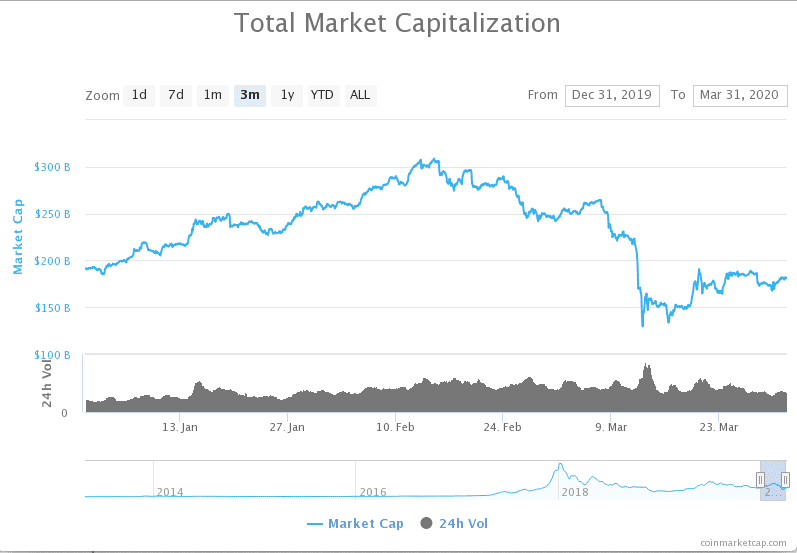Switch zoom to 1y
The image size is (797, 553).
(287, 96)
